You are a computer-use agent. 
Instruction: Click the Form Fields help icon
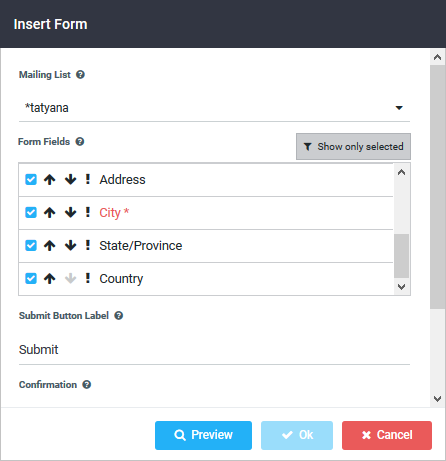80,142
